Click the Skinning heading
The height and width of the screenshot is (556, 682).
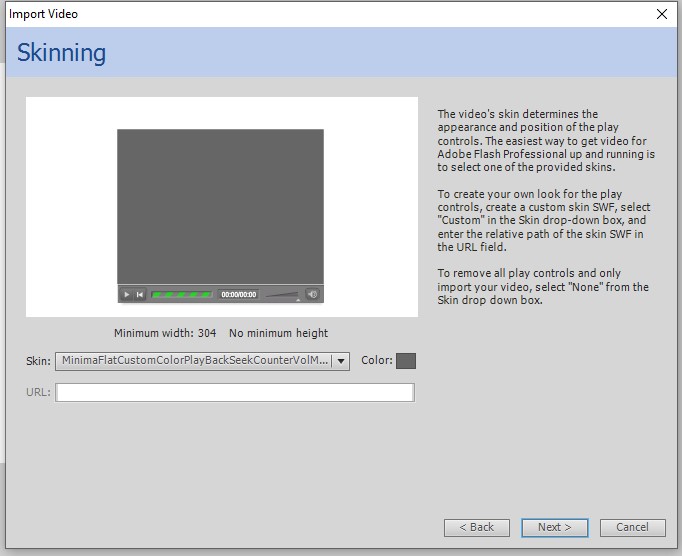pos(61,53)
